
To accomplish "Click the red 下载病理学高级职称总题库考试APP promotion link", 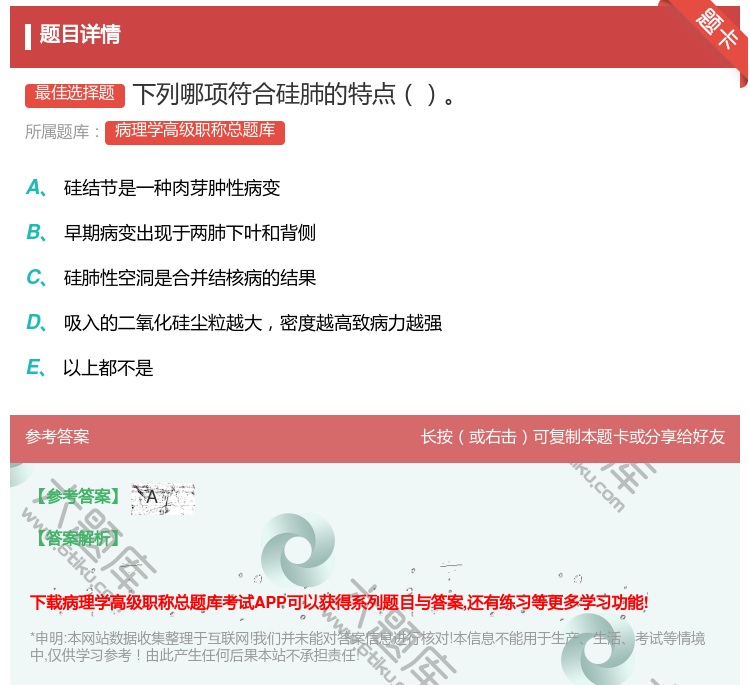I will pyautogui.click(x=339, y=602).
